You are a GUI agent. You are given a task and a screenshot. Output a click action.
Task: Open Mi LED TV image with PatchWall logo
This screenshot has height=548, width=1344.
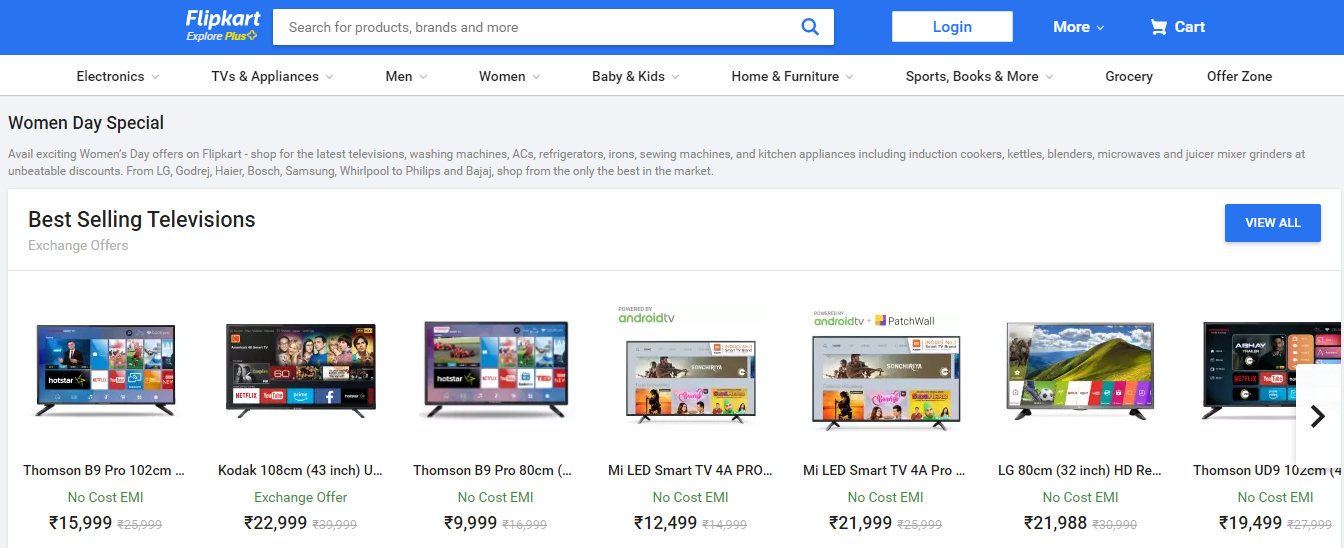(x=886, y=371)
